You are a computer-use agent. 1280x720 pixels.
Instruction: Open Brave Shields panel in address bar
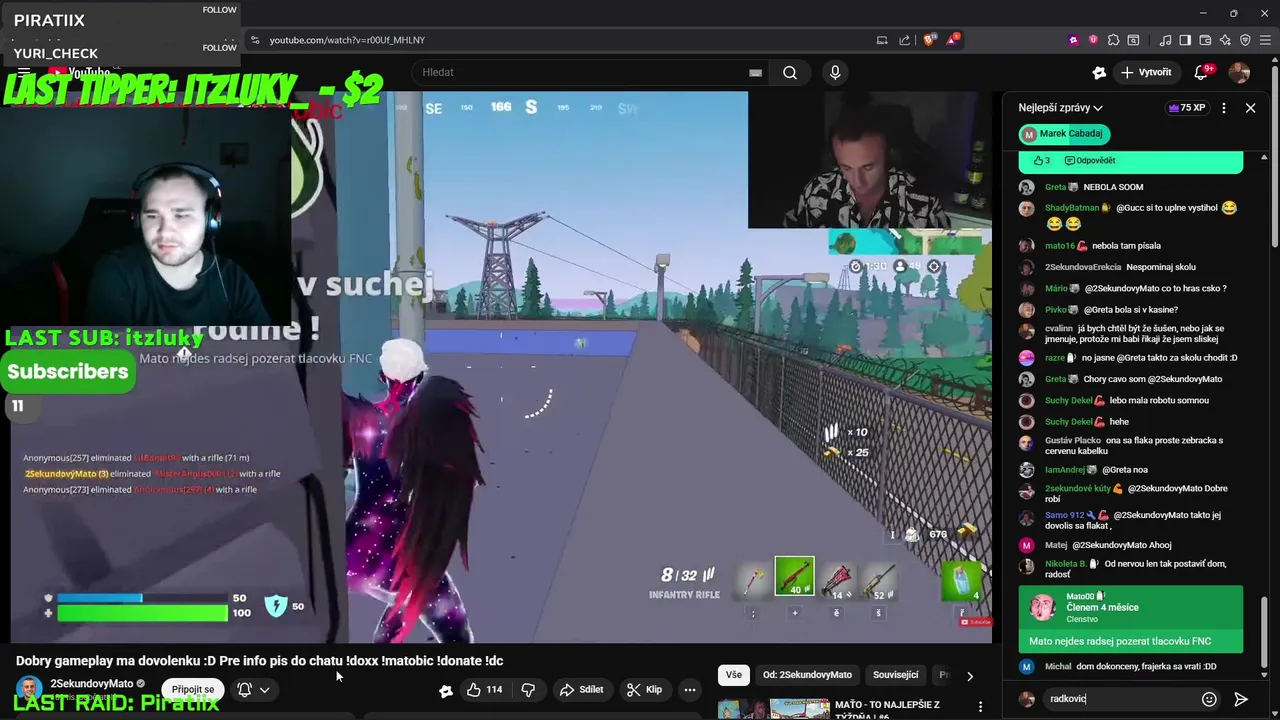929,40
